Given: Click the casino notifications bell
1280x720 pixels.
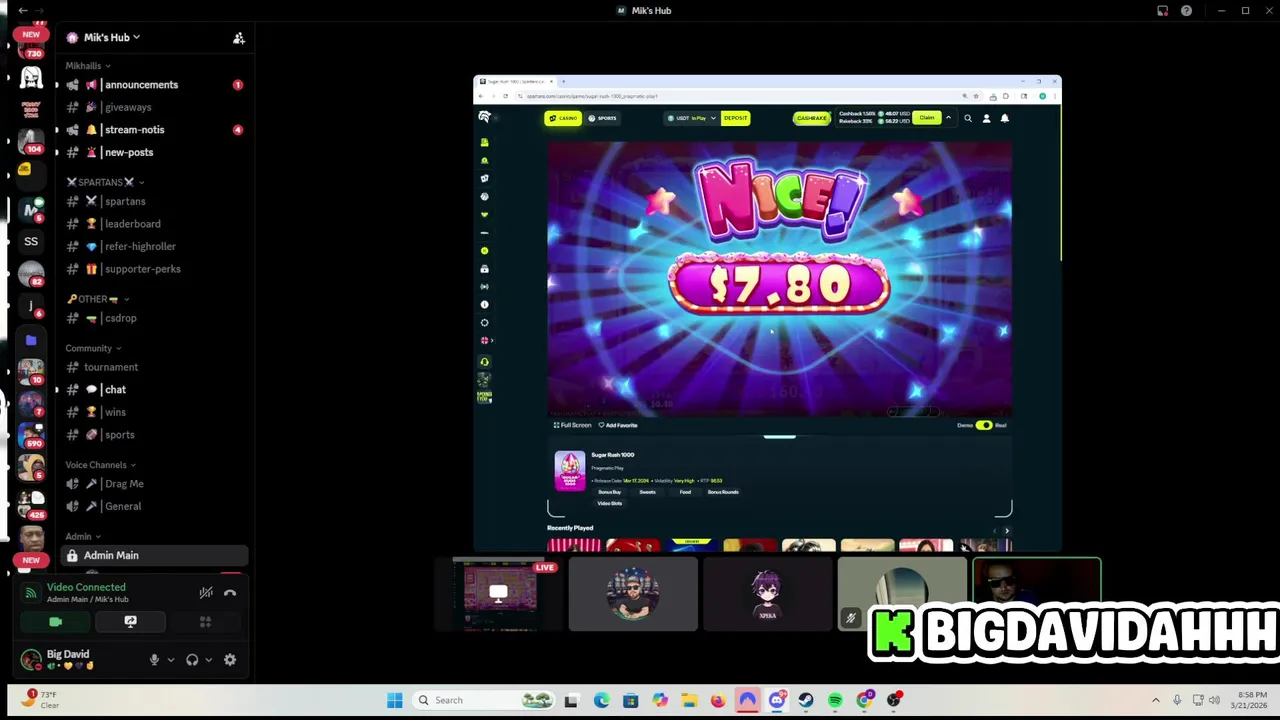Looking at the screenshot, I should pos(1005,118).
